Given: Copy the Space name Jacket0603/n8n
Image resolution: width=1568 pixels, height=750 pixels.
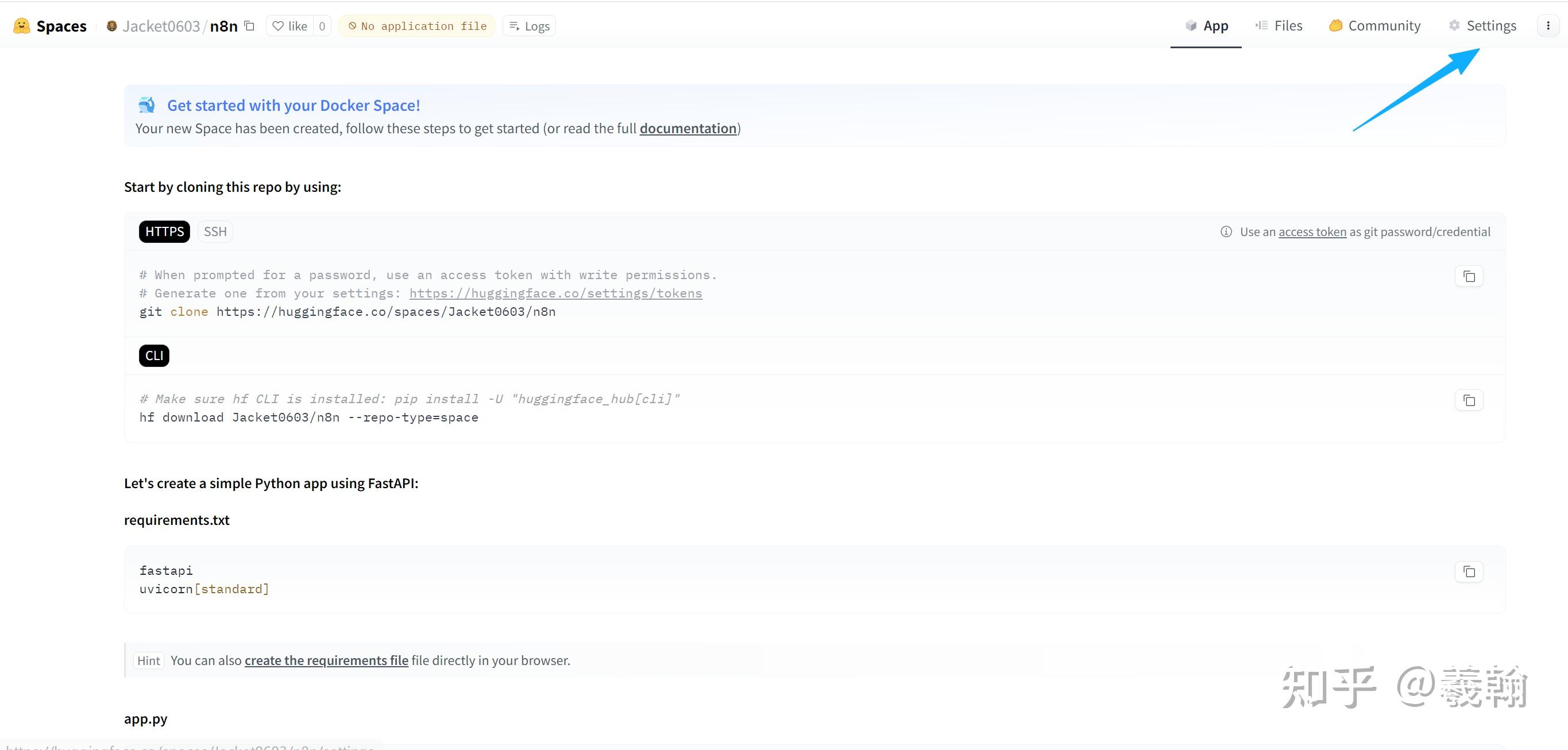Looking at the screenshot, I should coord(249,26).
